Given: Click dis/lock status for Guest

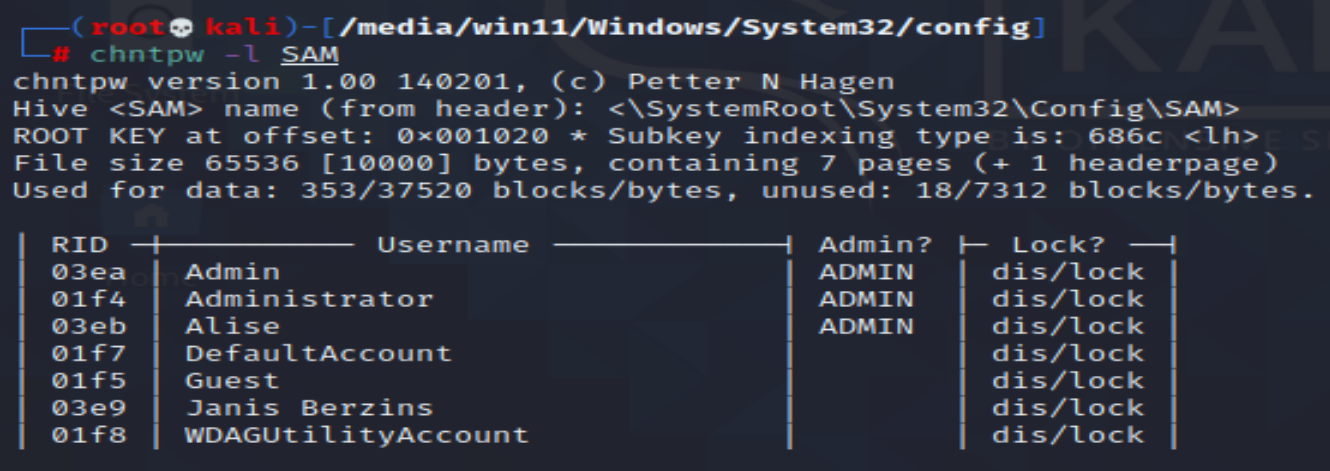Looking at the screenshot, I should [x=1067, y=380].
